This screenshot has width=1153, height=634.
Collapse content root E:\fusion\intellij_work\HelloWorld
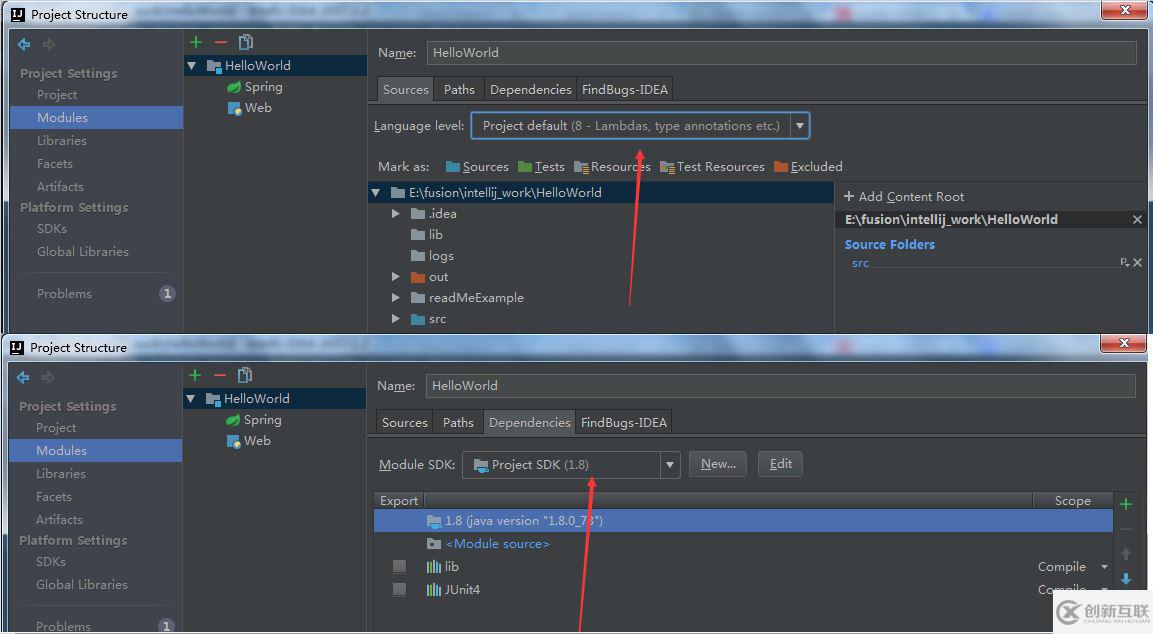[x=376, y=193]
